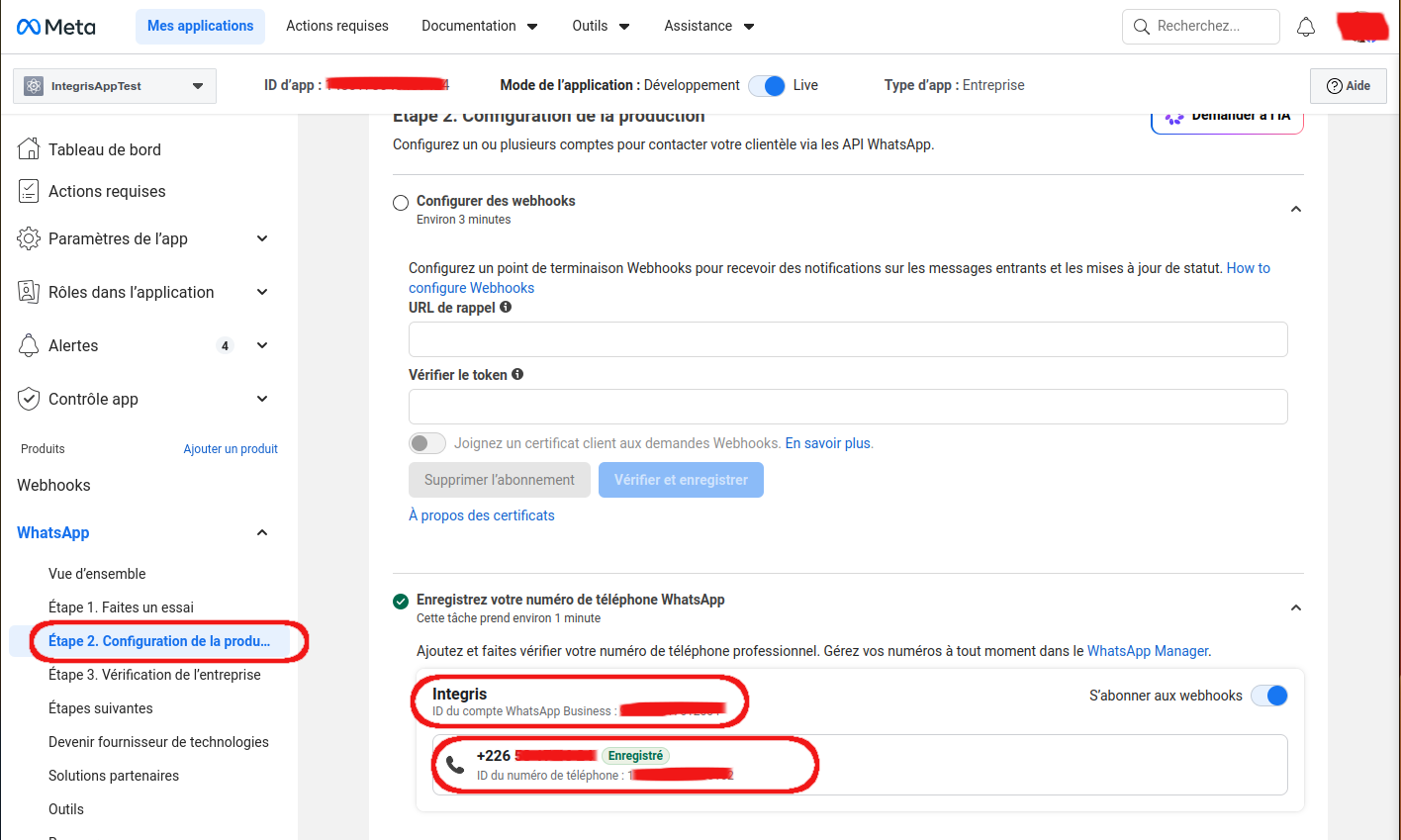Open Devenir fournisseur de technologies
The height and width of the screenshot is (840, 1401).
158,742
